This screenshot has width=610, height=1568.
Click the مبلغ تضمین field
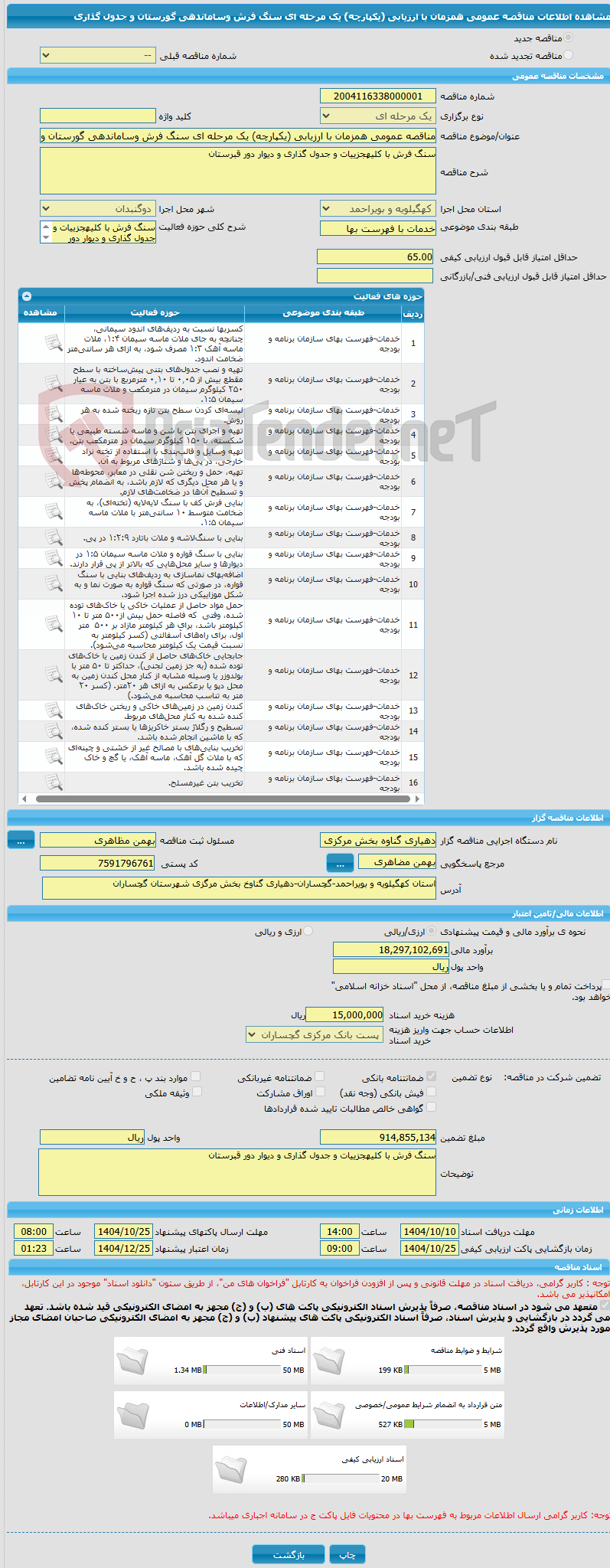click(378, 1138)
